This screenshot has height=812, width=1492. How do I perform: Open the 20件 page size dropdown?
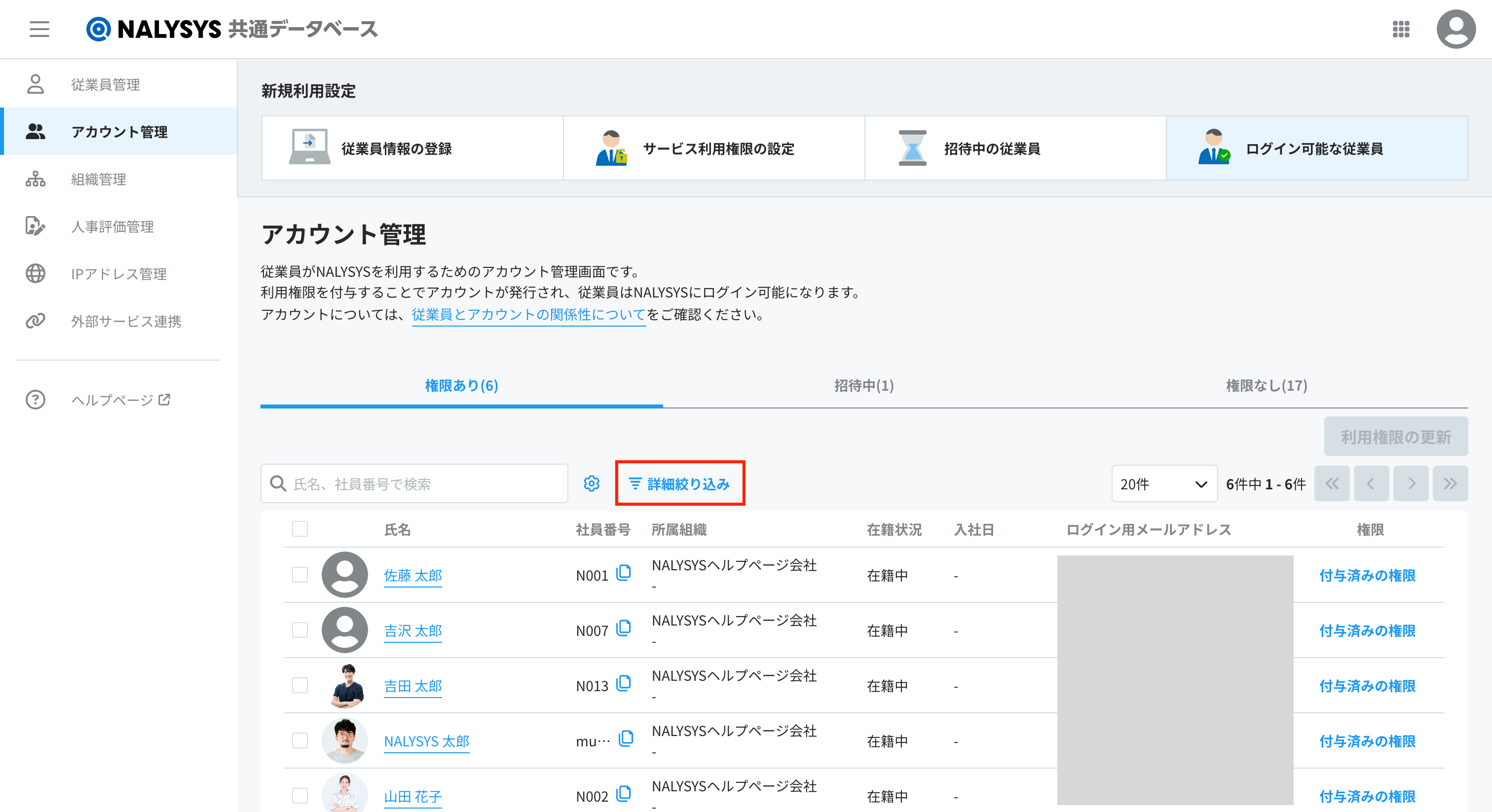[1163, 483]
